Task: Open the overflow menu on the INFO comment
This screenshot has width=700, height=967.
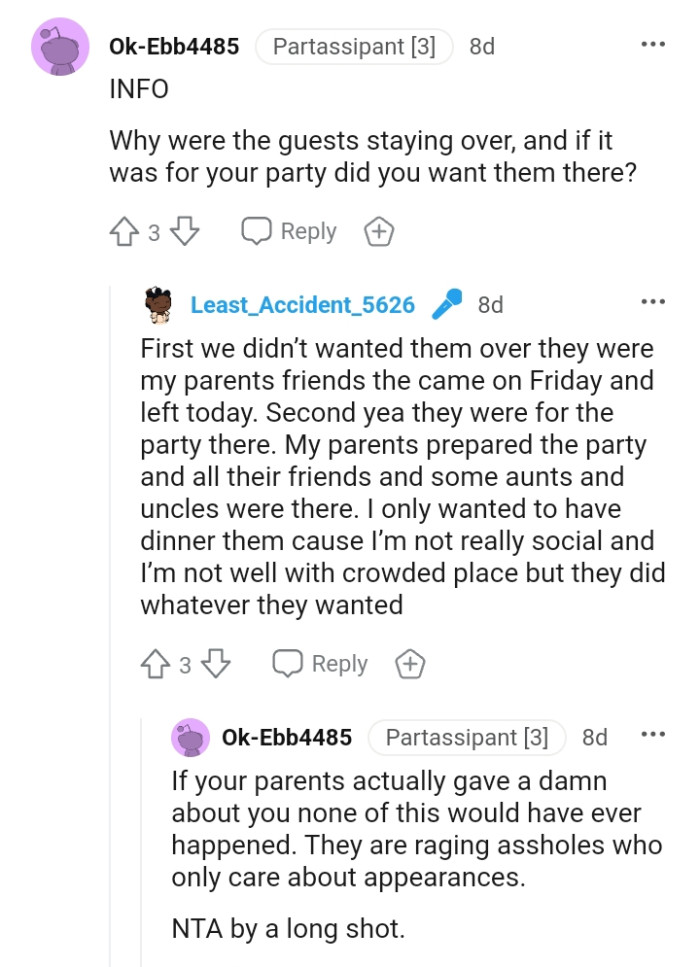Action: pyautogui.click(x=652, y=44)
